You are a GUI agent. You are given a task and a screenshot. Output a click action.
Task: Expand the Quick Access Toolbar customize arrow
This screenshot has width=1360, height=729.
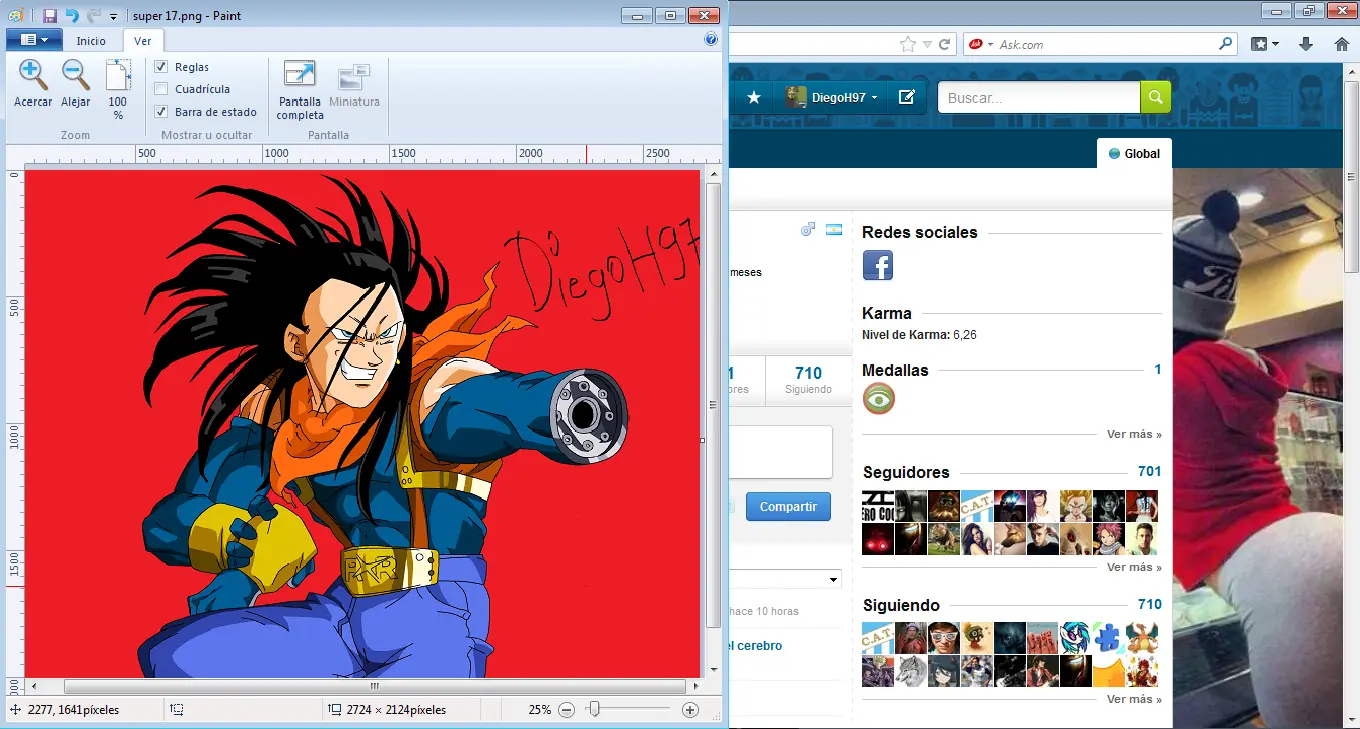click(113, 17)
